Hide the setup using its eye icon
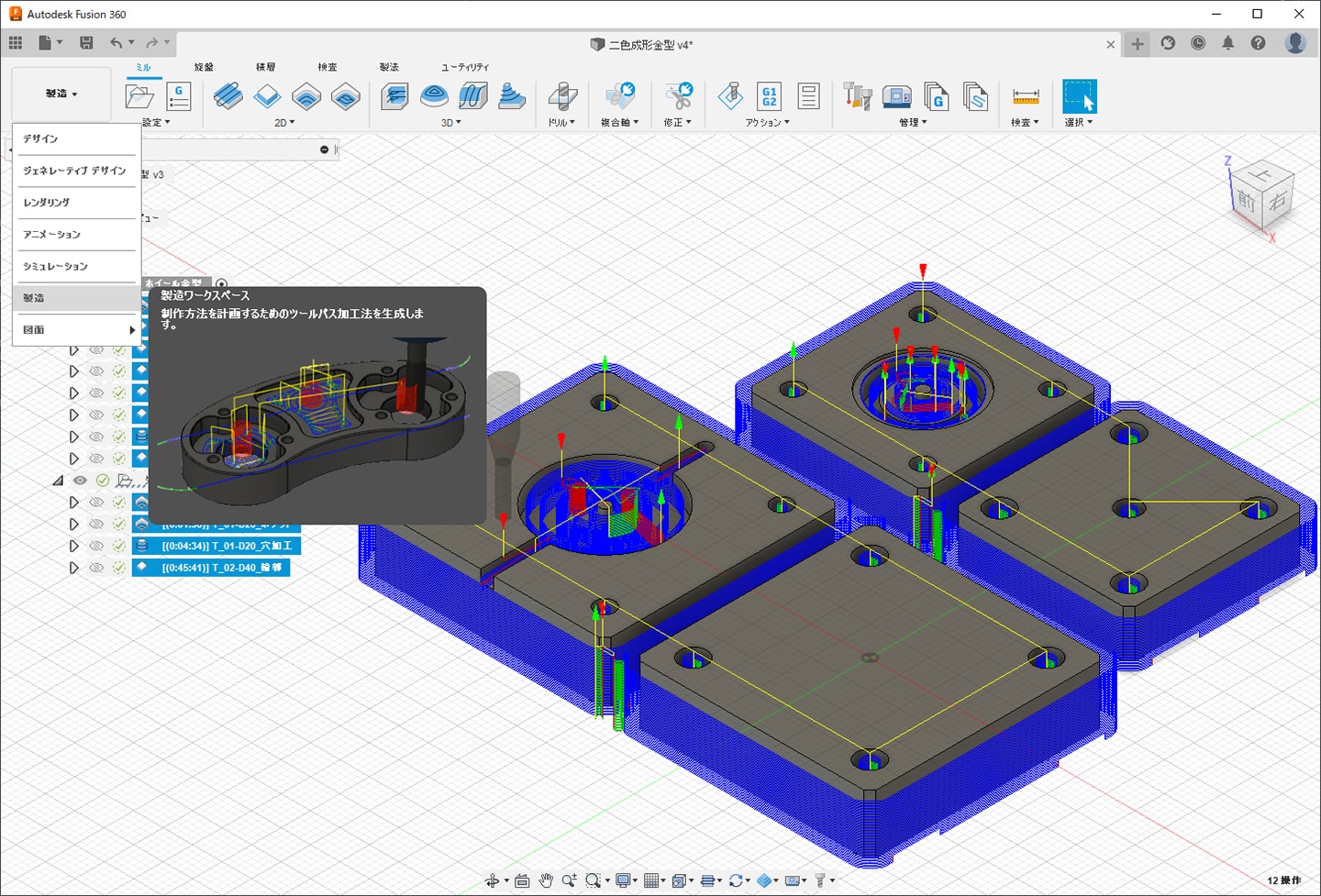The image size is (1321, 896). 81,481
